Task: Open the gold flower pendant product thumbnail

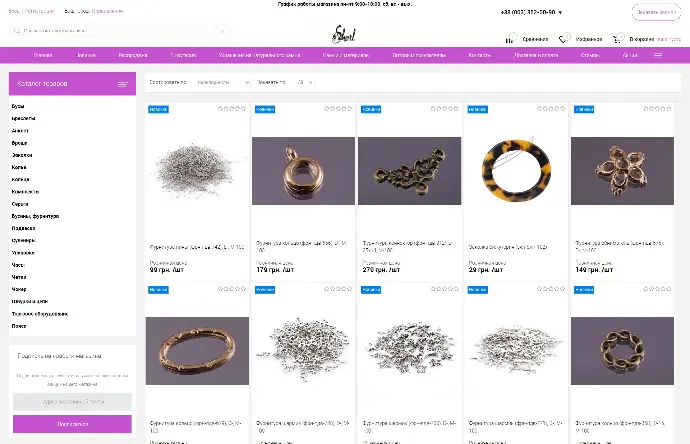Action: (622, 171)
